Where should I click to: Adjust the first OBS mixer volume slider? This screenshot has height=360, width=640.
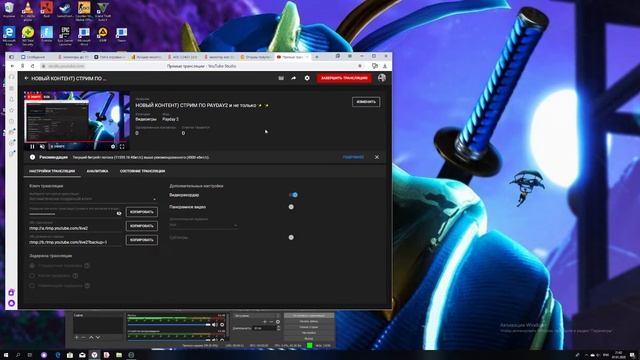(x=169, y=325)
